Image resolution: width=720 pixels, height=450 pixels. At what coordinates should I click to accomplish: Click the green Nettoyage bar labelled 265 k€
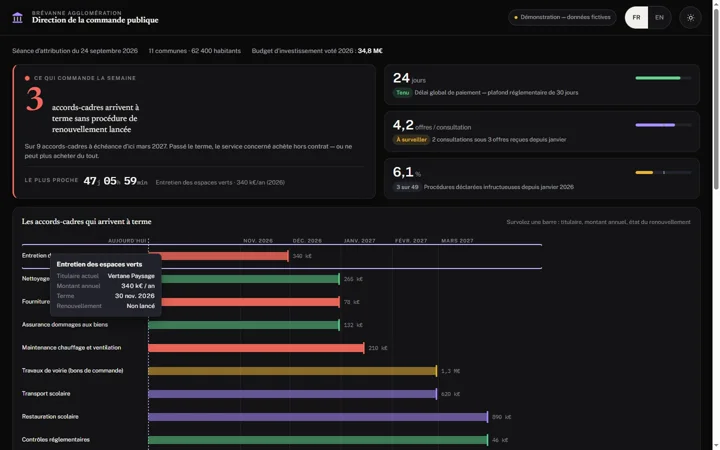(250, 279)
